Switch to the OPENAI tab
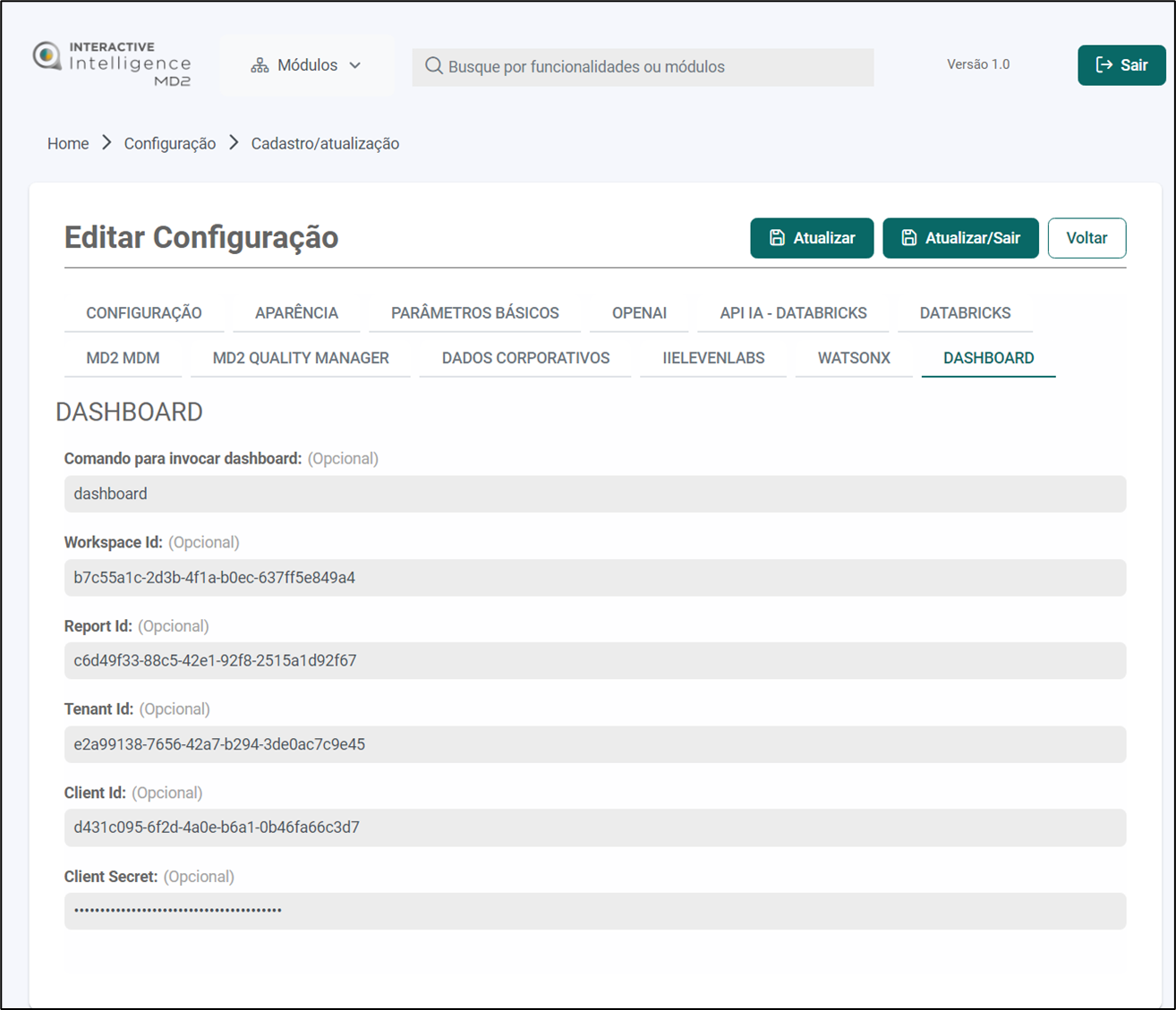The image size is (1176, 1010). coord(639,313)
